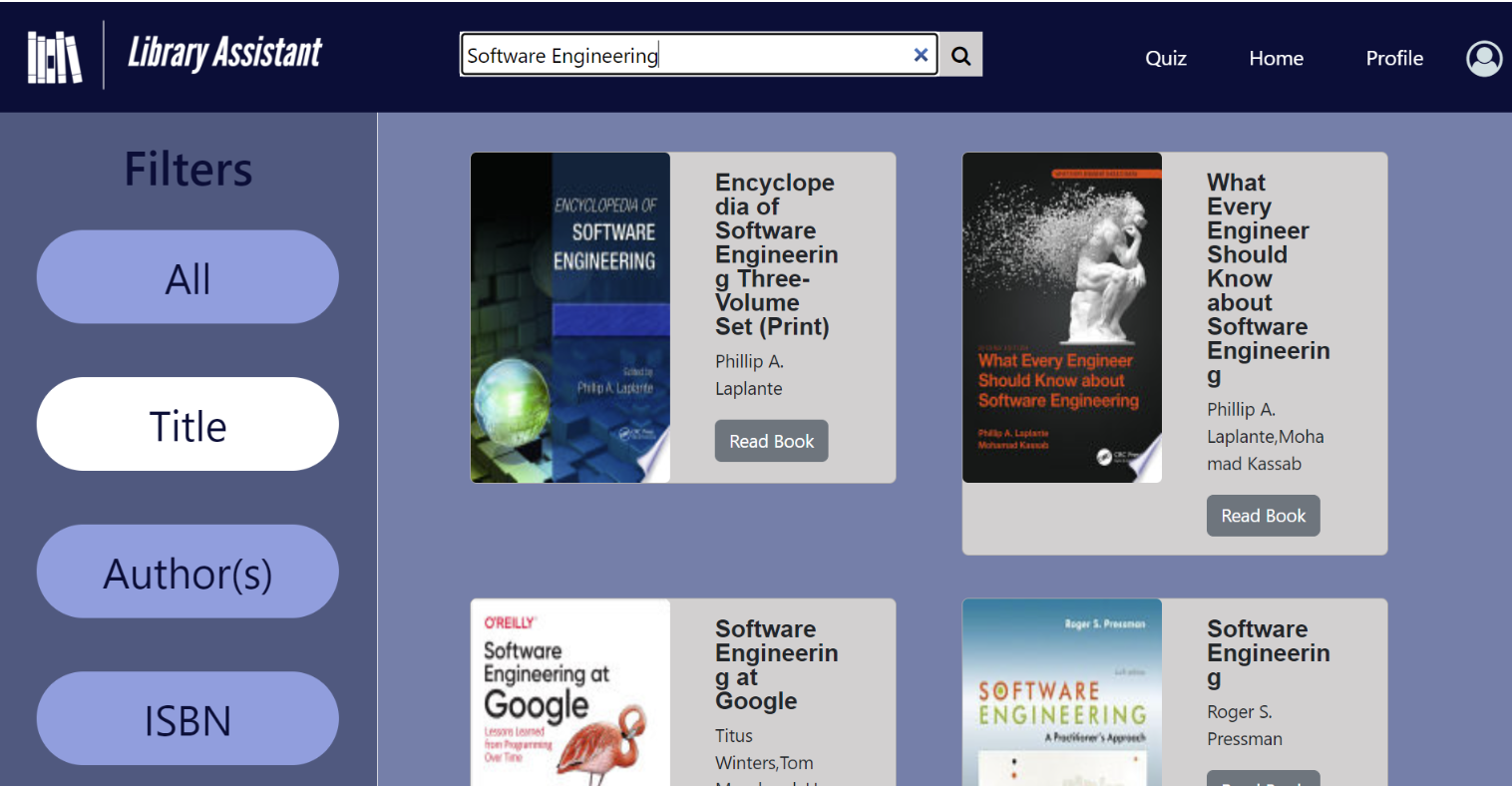The height and width of the screenshot is (788, 1512).
Task: Click the Software Engineering at Google title
Action: pyautogui.click(x=776, y=664)
